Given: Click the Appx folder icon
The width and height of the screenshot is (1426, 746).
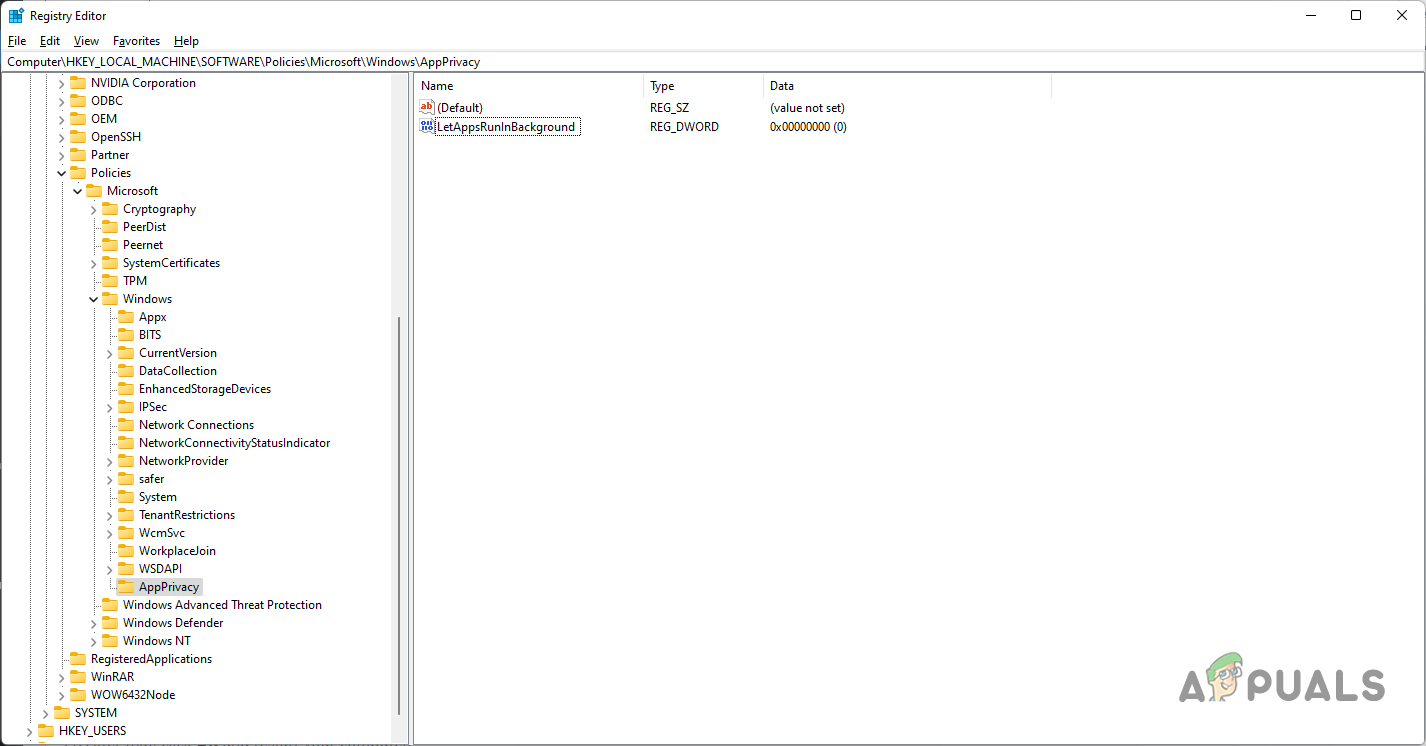Looking at the screenshot, I should click(125, 317).
